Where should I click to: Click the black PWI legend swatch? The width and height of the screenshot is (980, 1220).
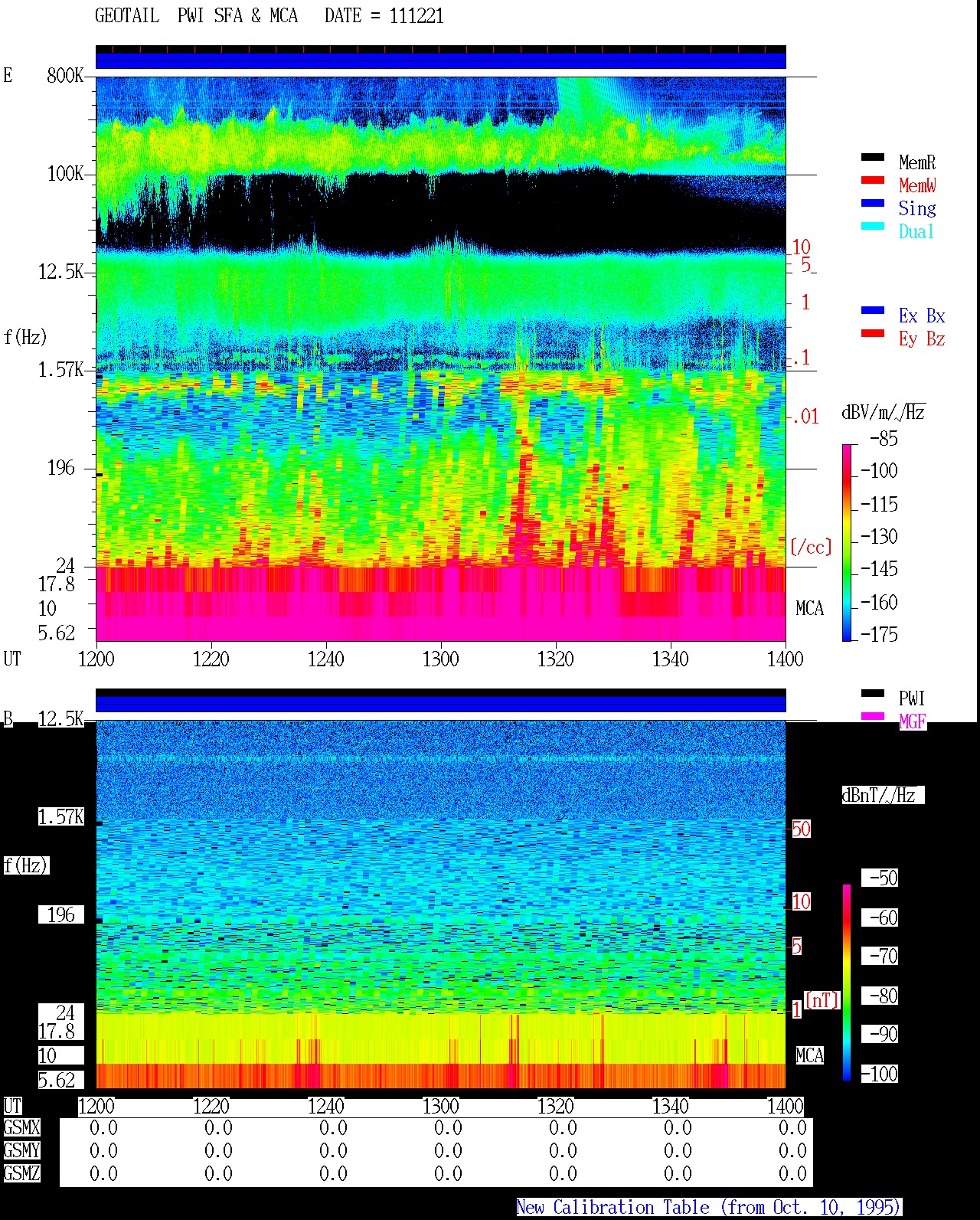coord(873,693)
